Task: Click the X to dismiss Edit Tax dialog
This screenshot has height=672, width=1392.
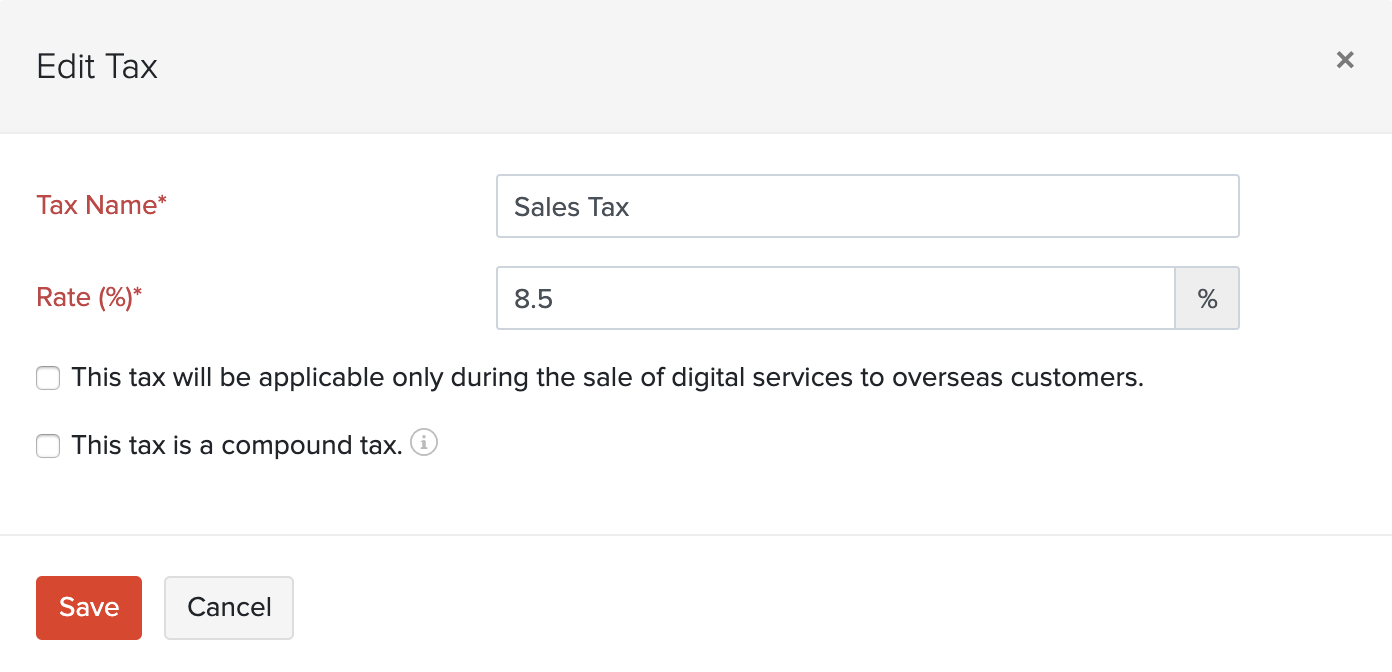Action: coord(1345,60)
